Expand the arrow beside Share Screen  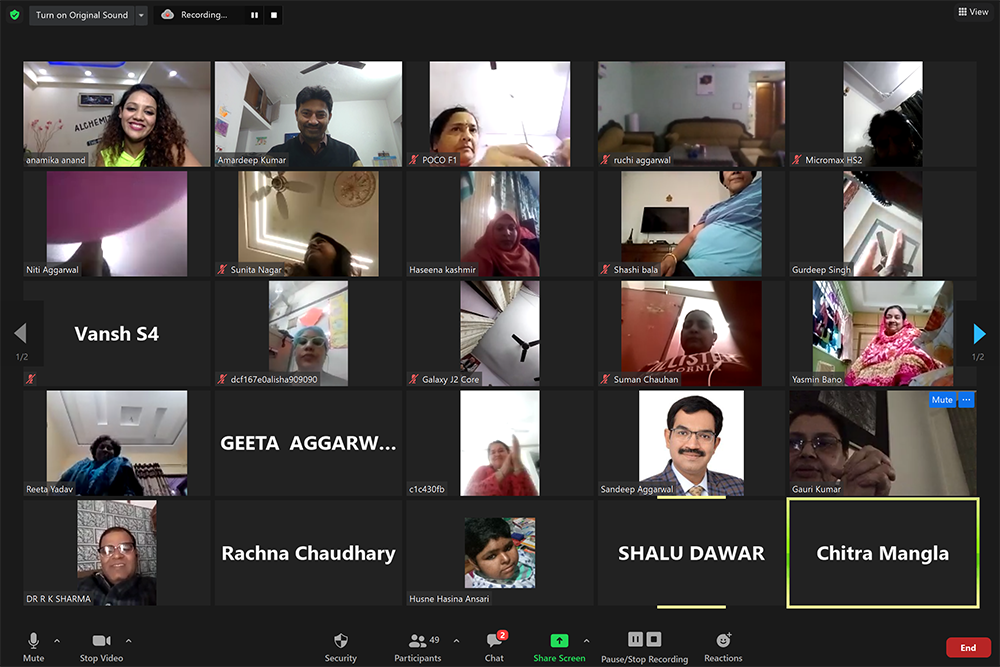click(x=586, y=641)
